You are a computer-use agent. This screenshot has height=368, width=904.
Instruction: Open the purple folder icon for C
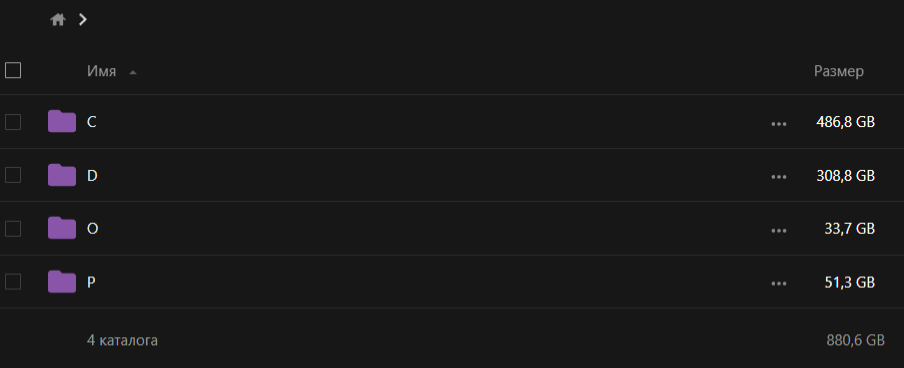click(x=62, y=121)
